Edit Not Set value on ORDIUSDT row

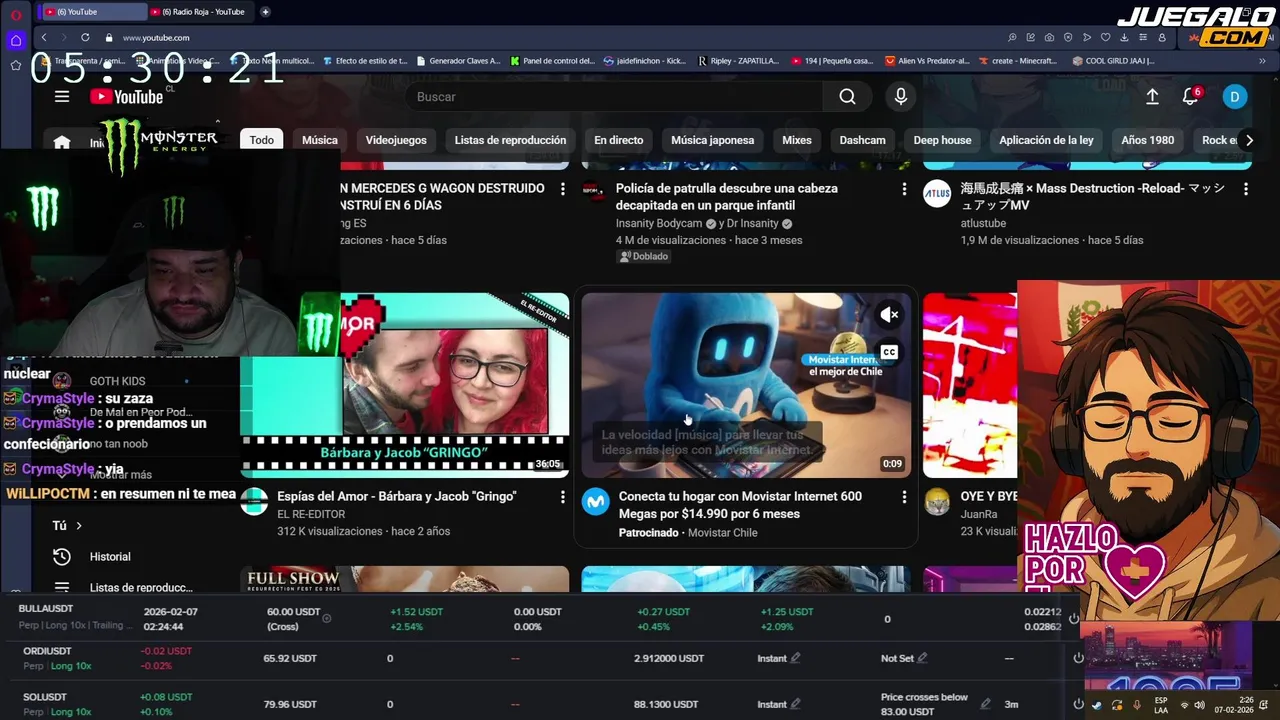coord(922,658)
